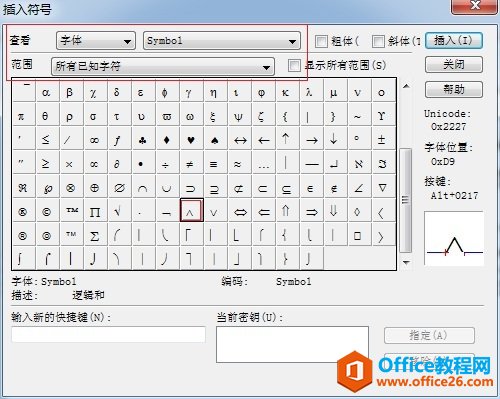Choose the diamond ♦ suit symbol
Screen dimensions: 500x399
click(x=166, y=140)
